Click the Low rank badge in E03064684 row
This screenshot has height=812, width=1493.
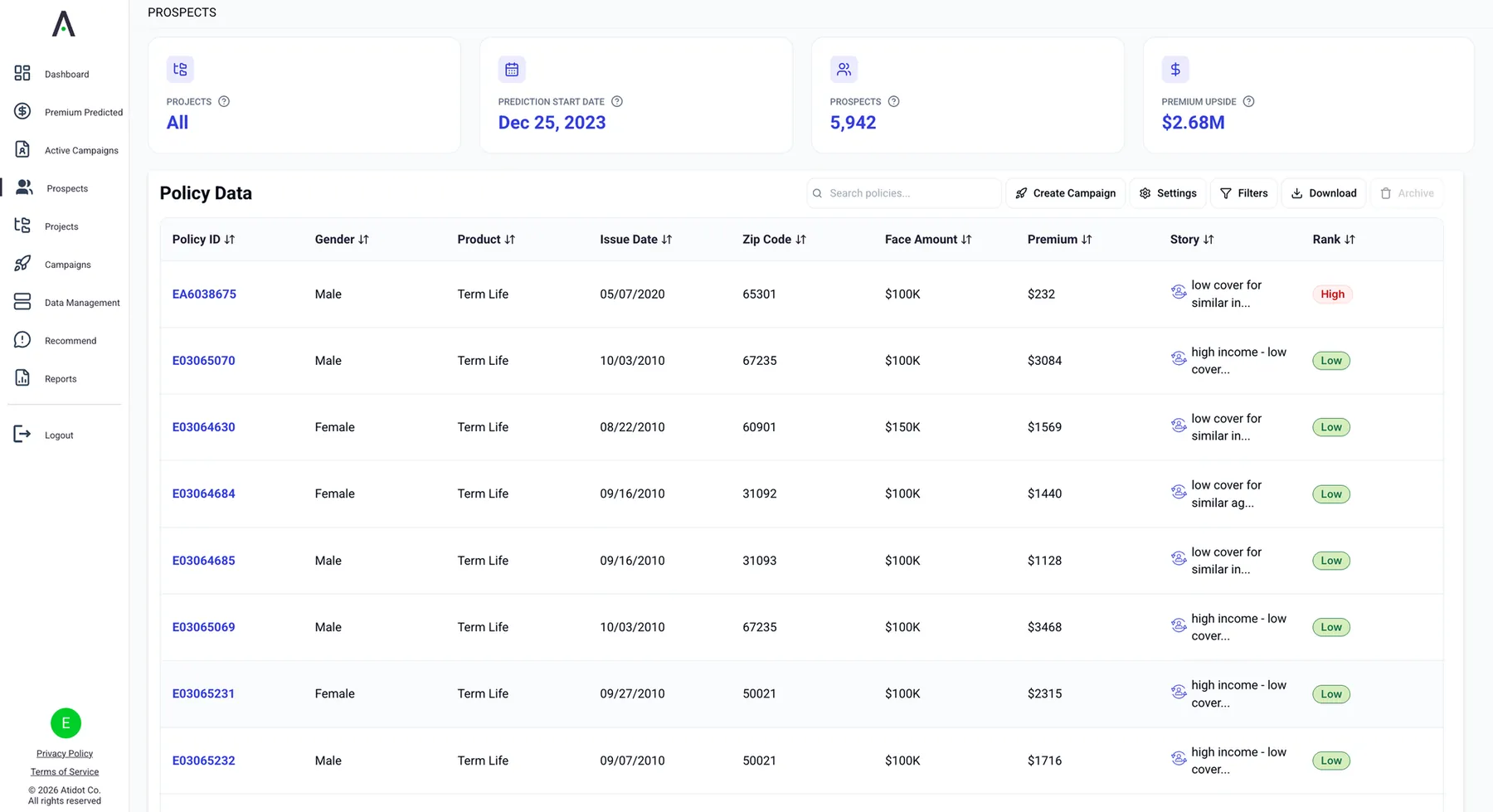click(x=1331, y=494)
